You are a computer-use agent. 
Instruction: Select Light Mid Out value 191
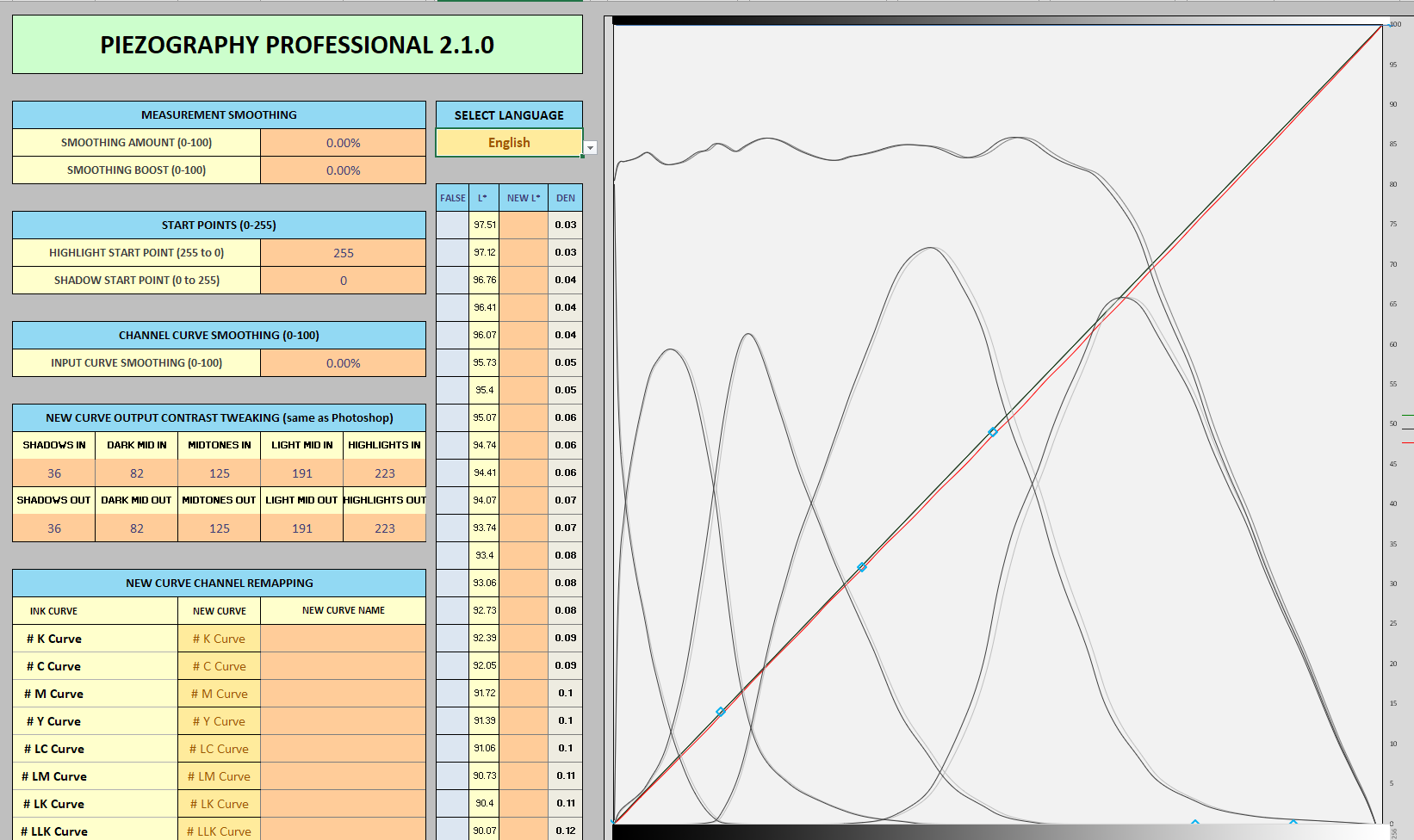tap(302, 528)
